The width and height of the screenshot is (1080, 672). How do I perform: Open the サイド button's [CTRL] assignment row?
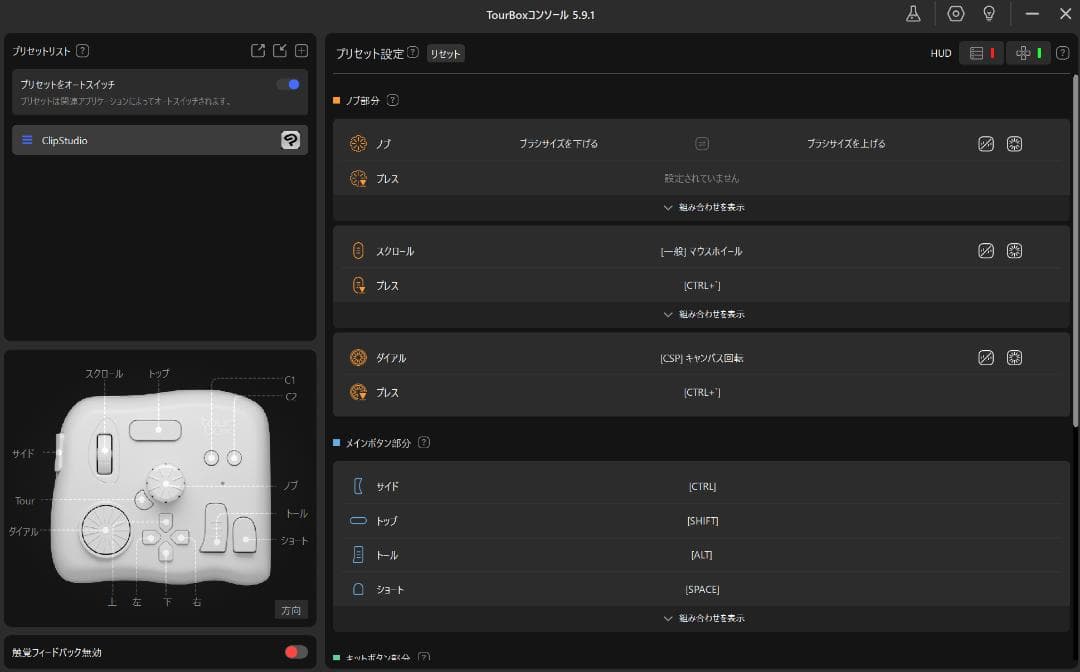tap(702, 487)
